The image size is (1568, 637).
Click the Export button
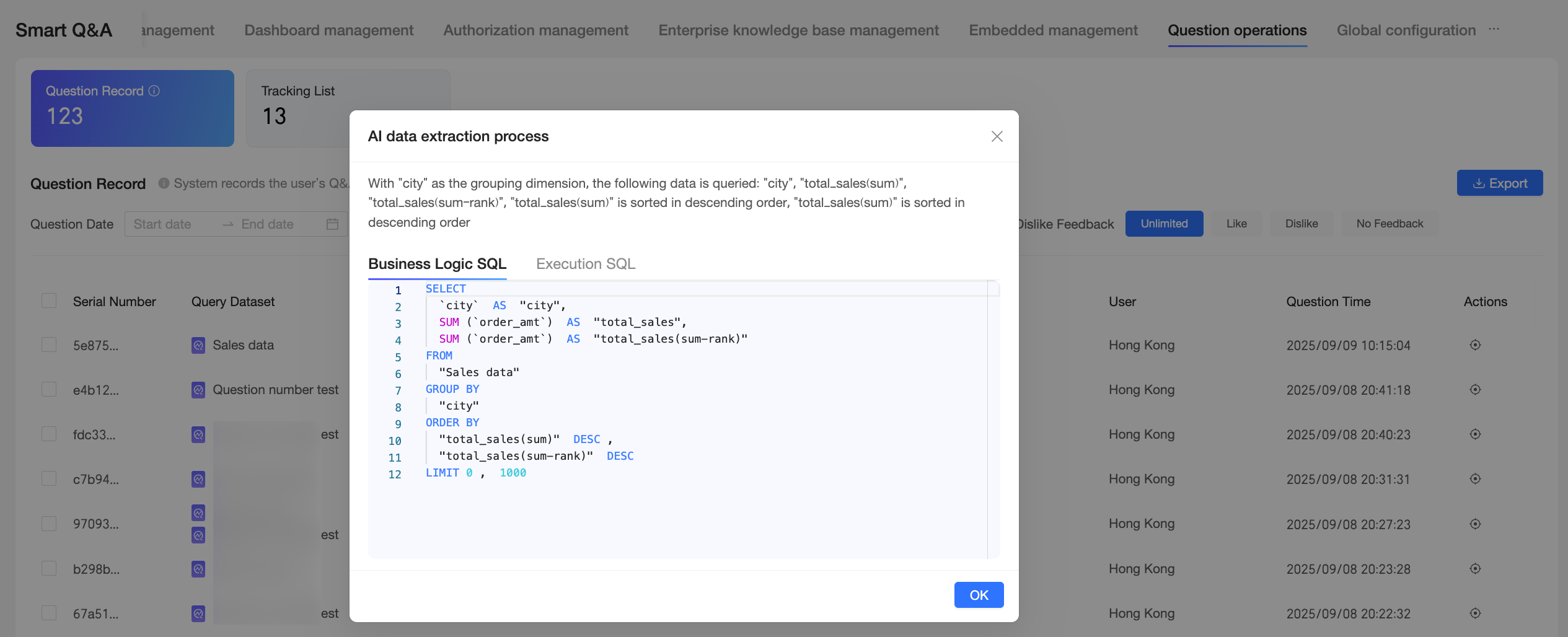[1499, 183]
